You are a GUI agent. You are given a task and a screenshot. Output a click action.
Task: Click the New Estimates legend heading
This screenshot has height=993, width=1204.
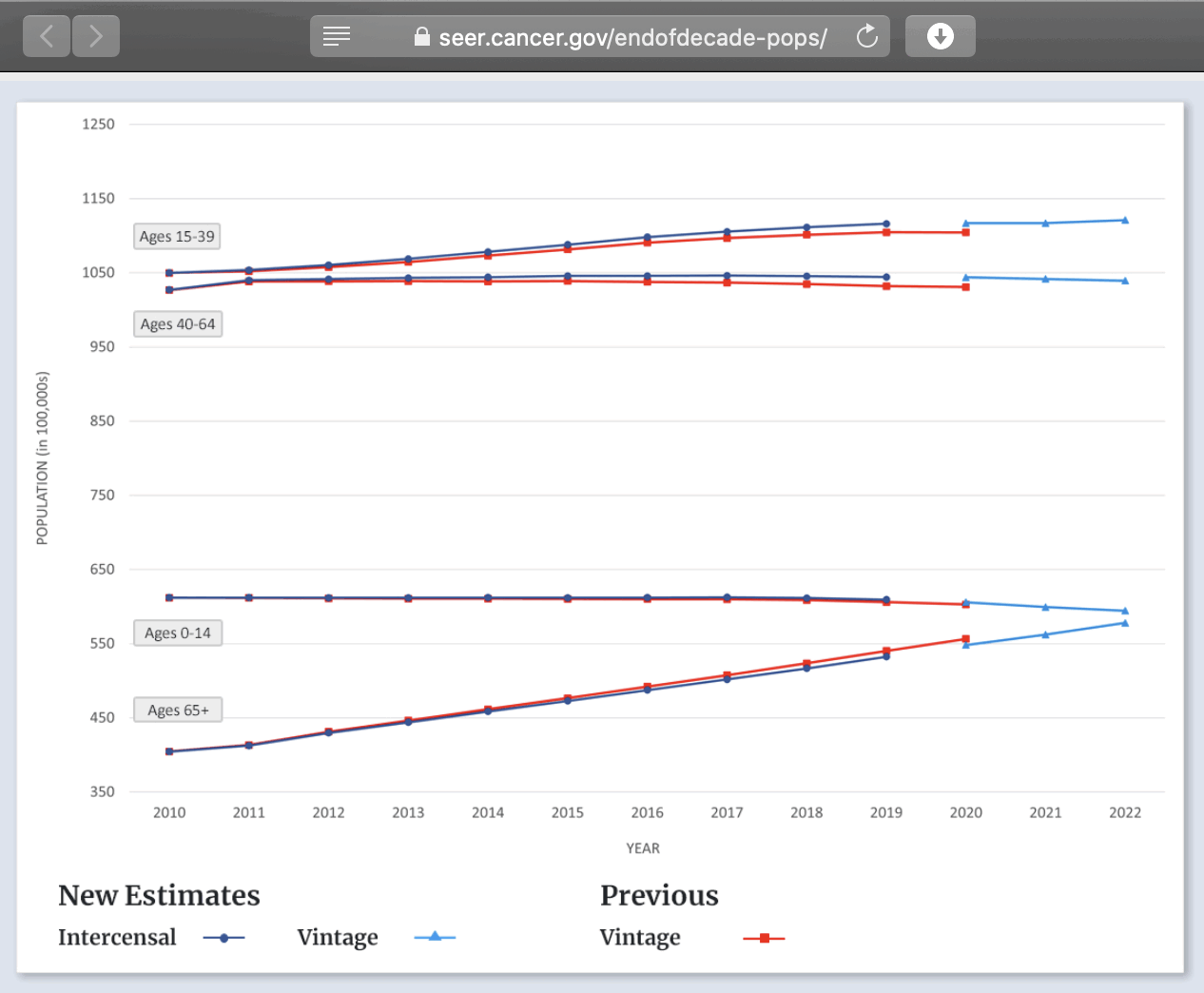click(x=159, y=895)
